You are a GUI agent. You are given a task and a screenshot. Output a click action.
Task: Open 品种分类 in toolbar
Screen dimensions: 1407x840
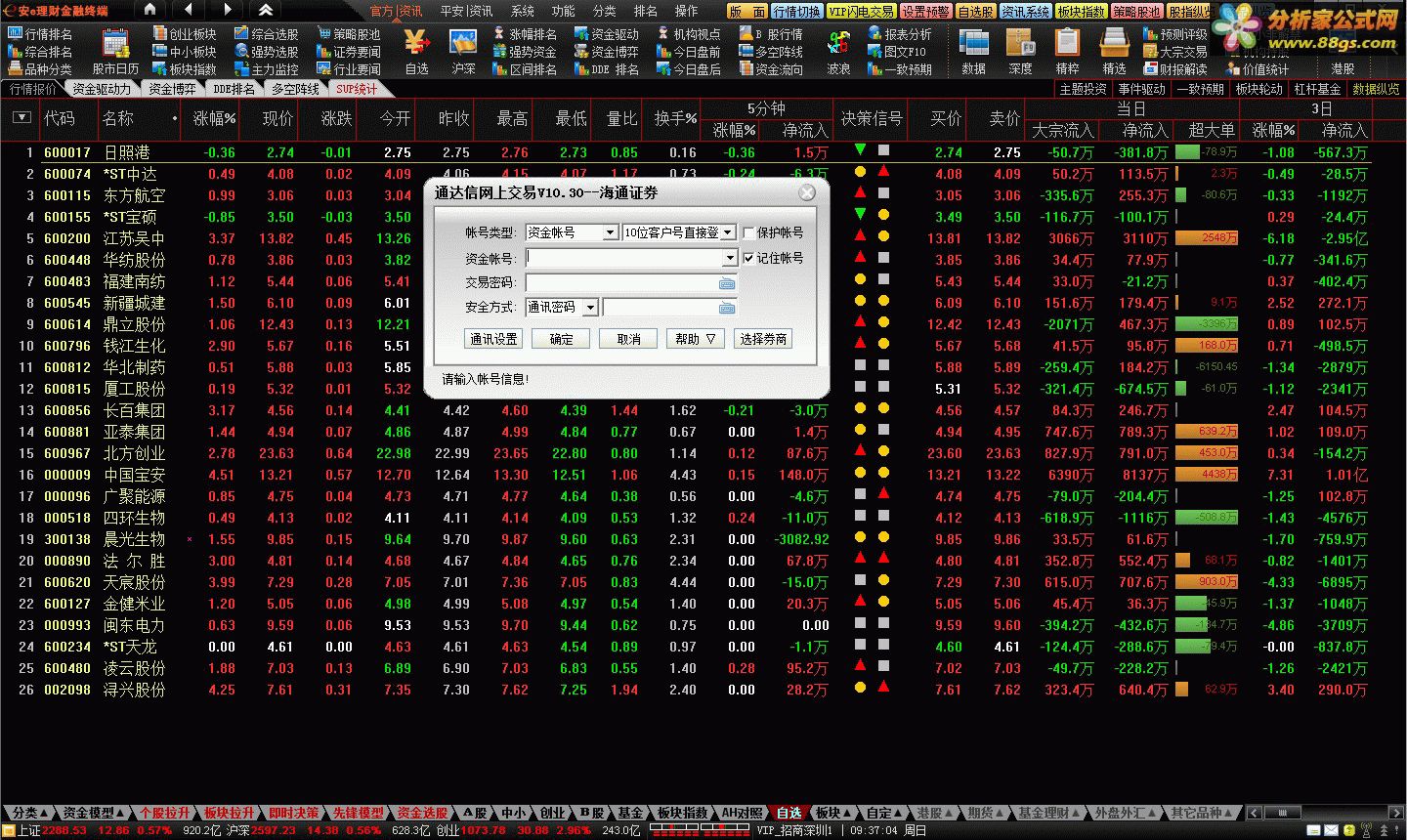click(40, 69)
